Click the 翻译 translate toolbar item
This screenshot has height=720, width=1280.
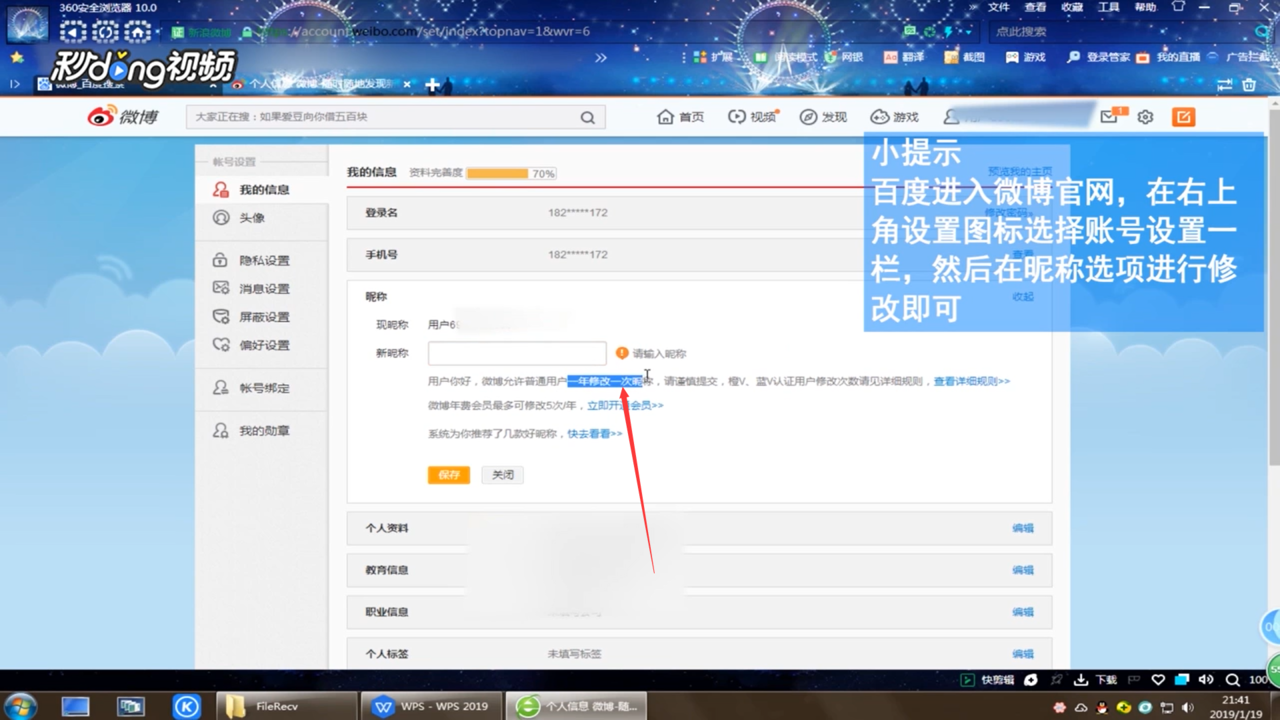904,57
